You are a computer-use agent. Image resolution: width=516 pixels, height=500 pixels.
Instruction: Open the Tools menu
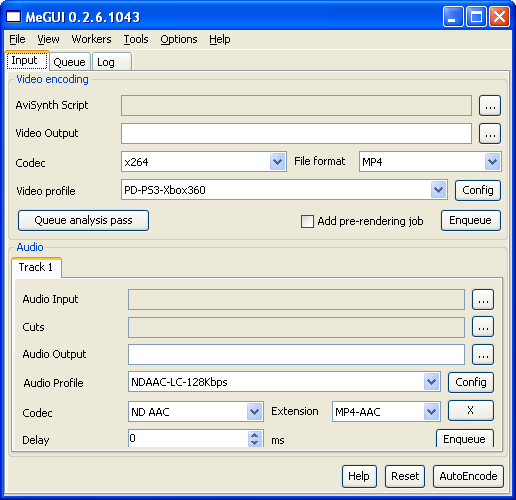pos(136,39)
